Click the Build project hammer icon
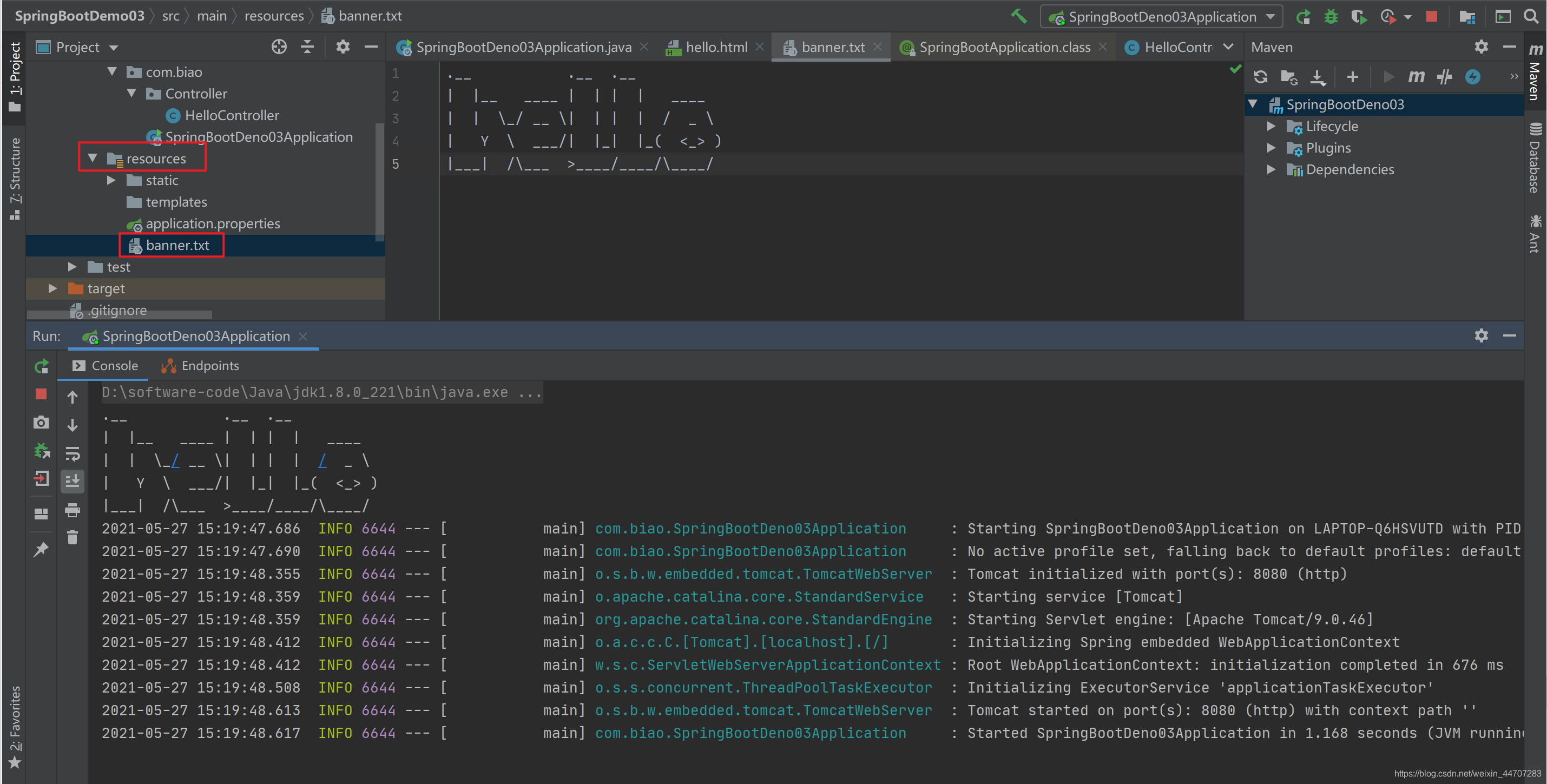The width and height of the screenshot is (1547, 784). pyautogui.click(x=1018, y=16)
